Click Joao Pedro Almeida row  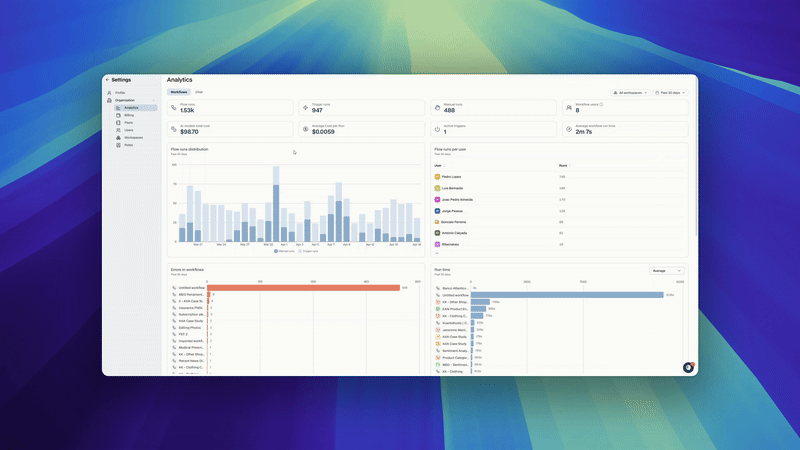pyautogui.click(x=559, y=199)
